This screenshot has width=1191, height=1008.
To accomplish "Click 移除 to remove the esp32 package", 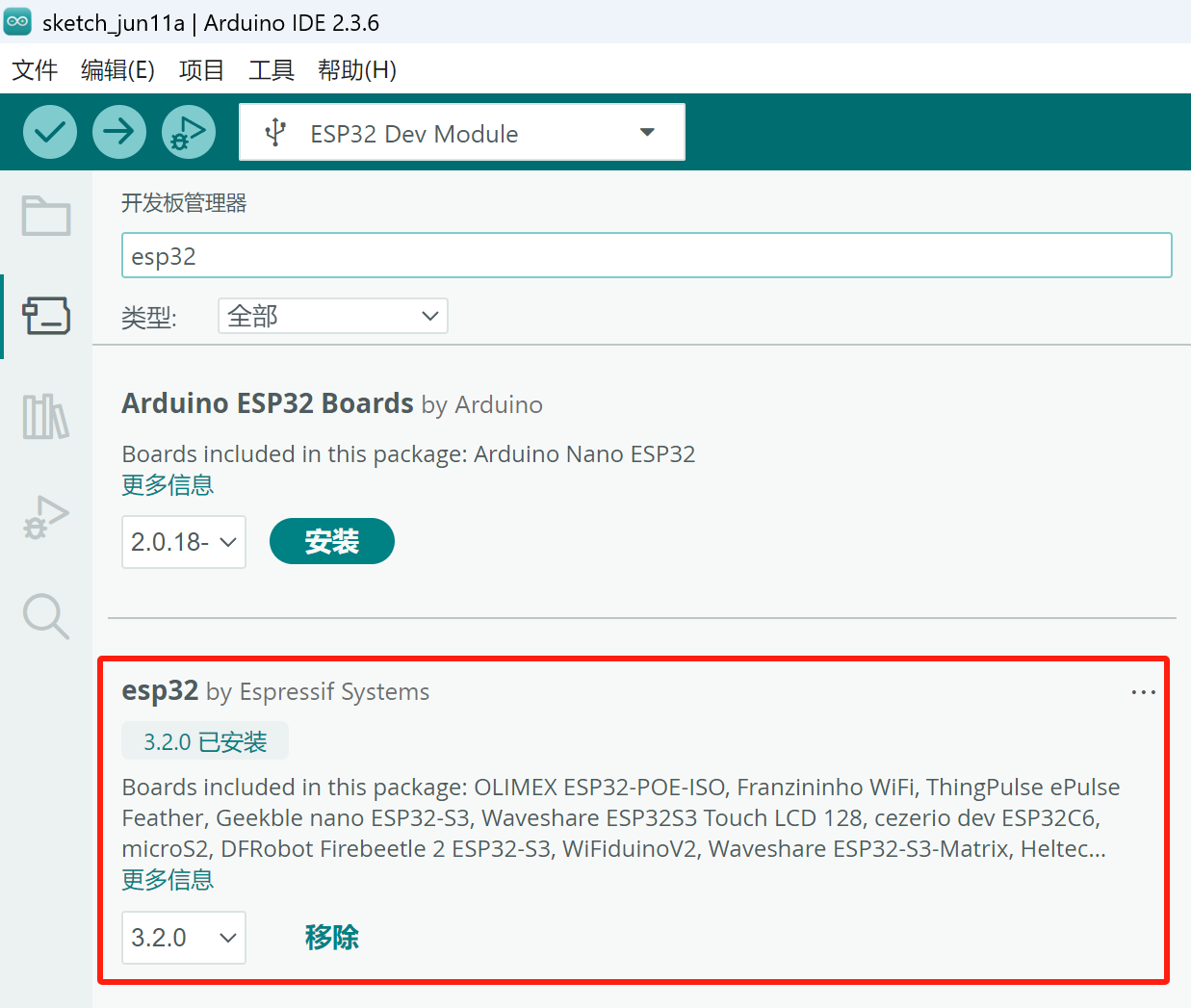I will pyautogui.click(x=332, y=937).
